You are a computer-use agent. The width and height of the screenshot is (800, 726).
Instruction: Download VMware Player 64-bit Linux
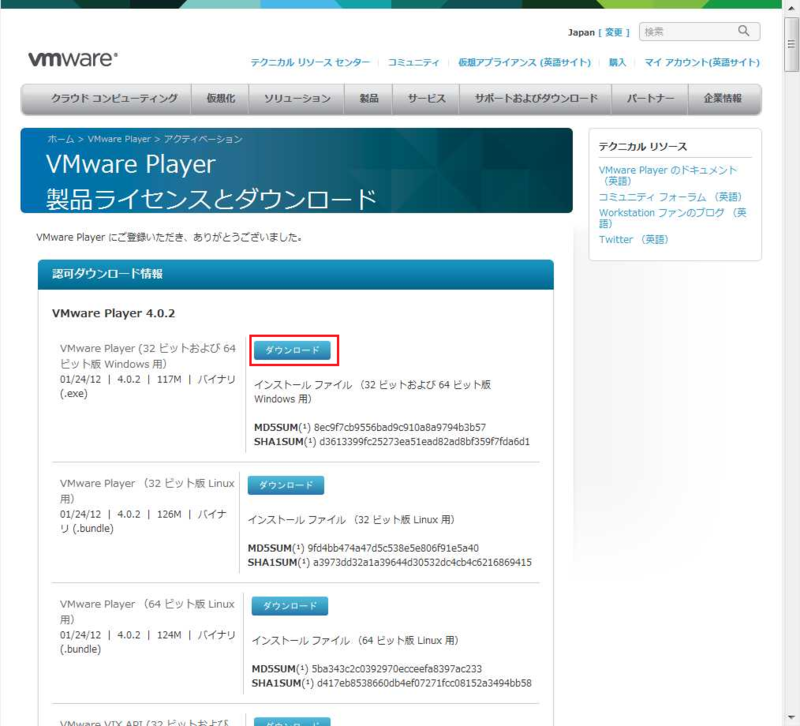[x=289, y=606]
